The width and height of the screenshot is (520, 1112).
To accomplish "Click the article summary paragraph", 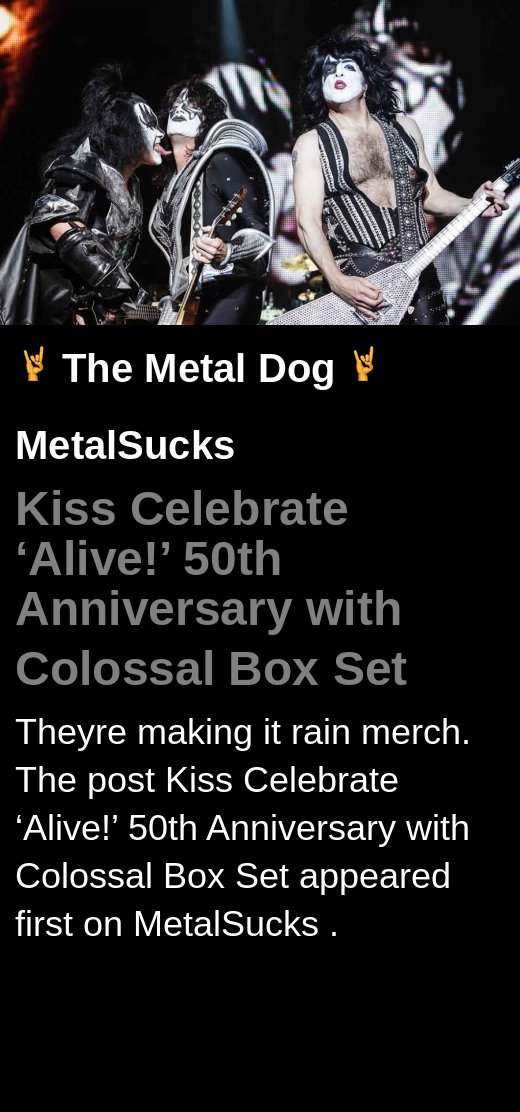I will pyautogui.click(x=243, y=828).
